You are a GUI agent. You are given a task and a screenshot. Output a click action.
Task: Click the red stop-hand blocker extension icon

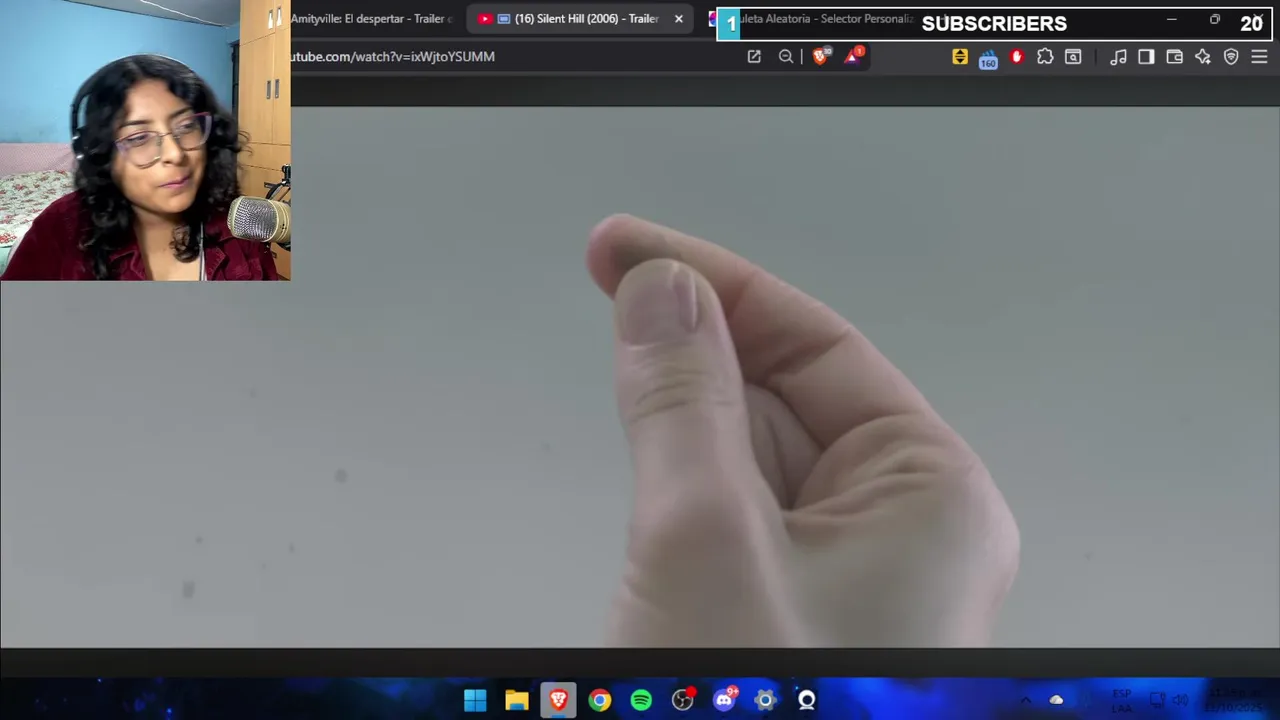[x=1017, y=57]
